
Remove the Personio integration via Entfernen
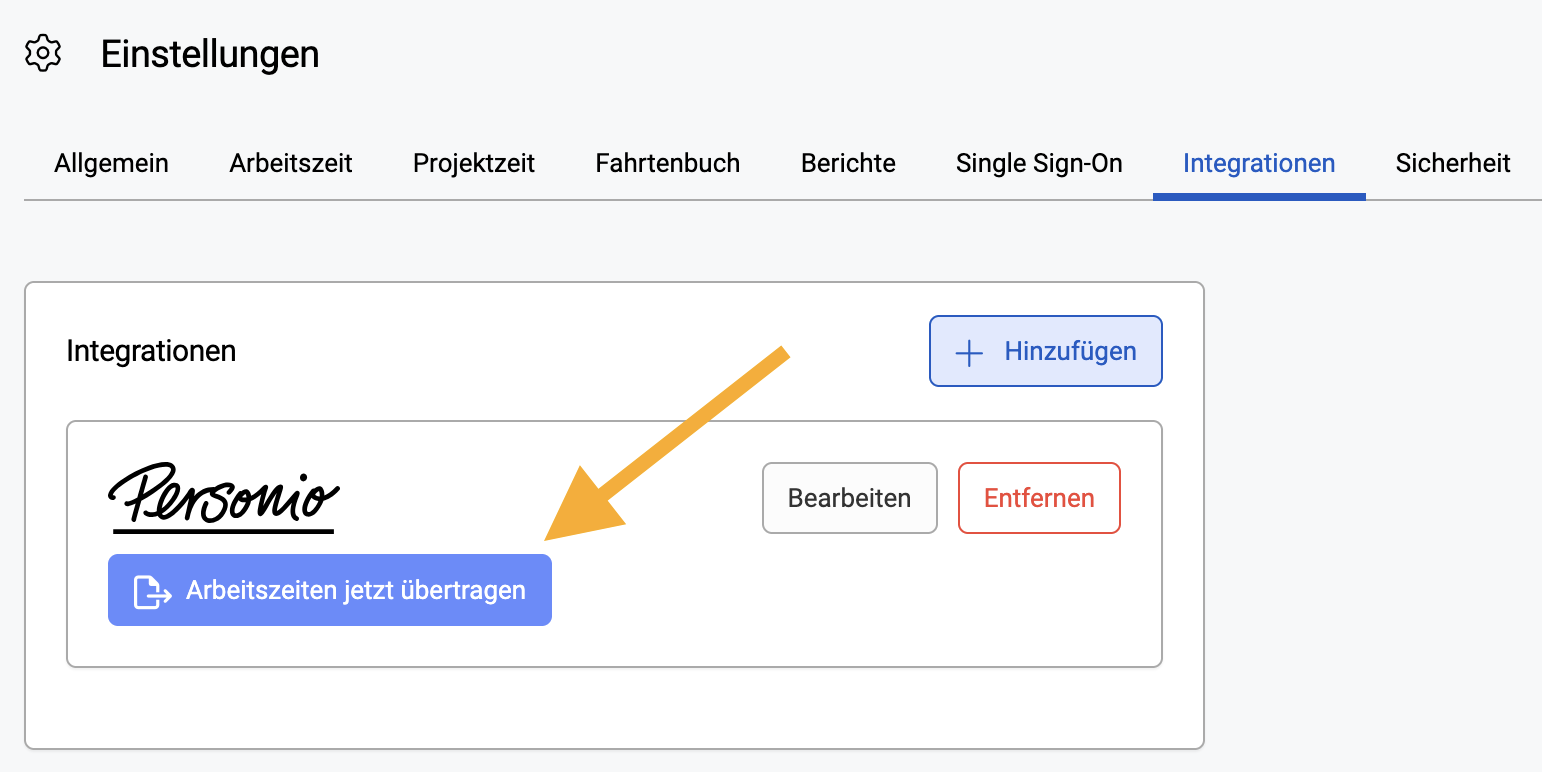[x=1039, y=498]
